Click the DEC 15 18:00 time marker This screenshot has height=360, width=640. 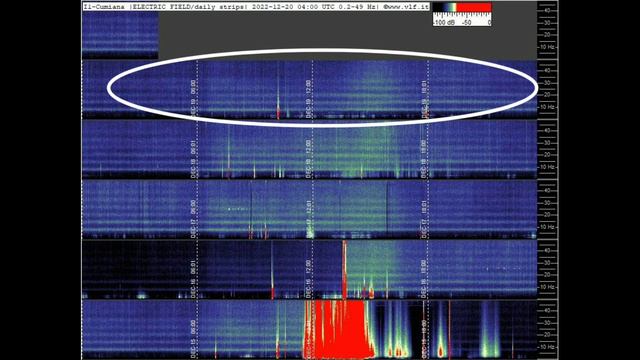point(424,338)
